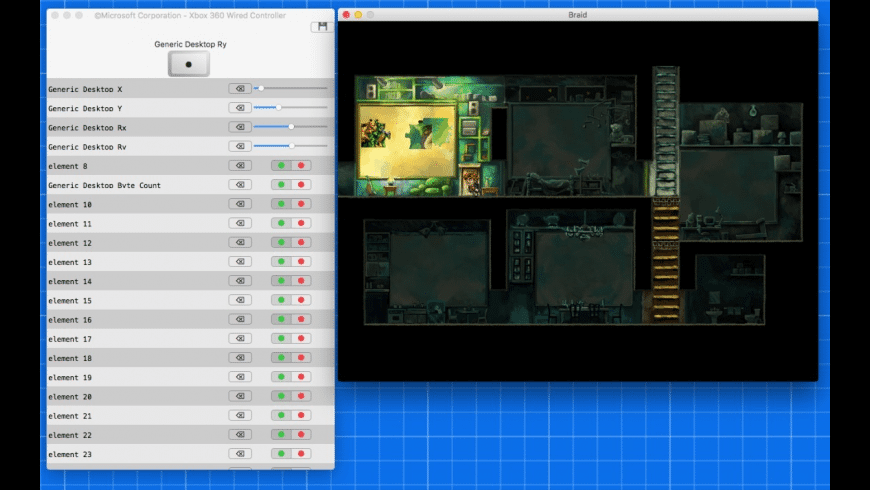Click red toggle for element 18
This screenshot has width=870, height=490.
300,358
